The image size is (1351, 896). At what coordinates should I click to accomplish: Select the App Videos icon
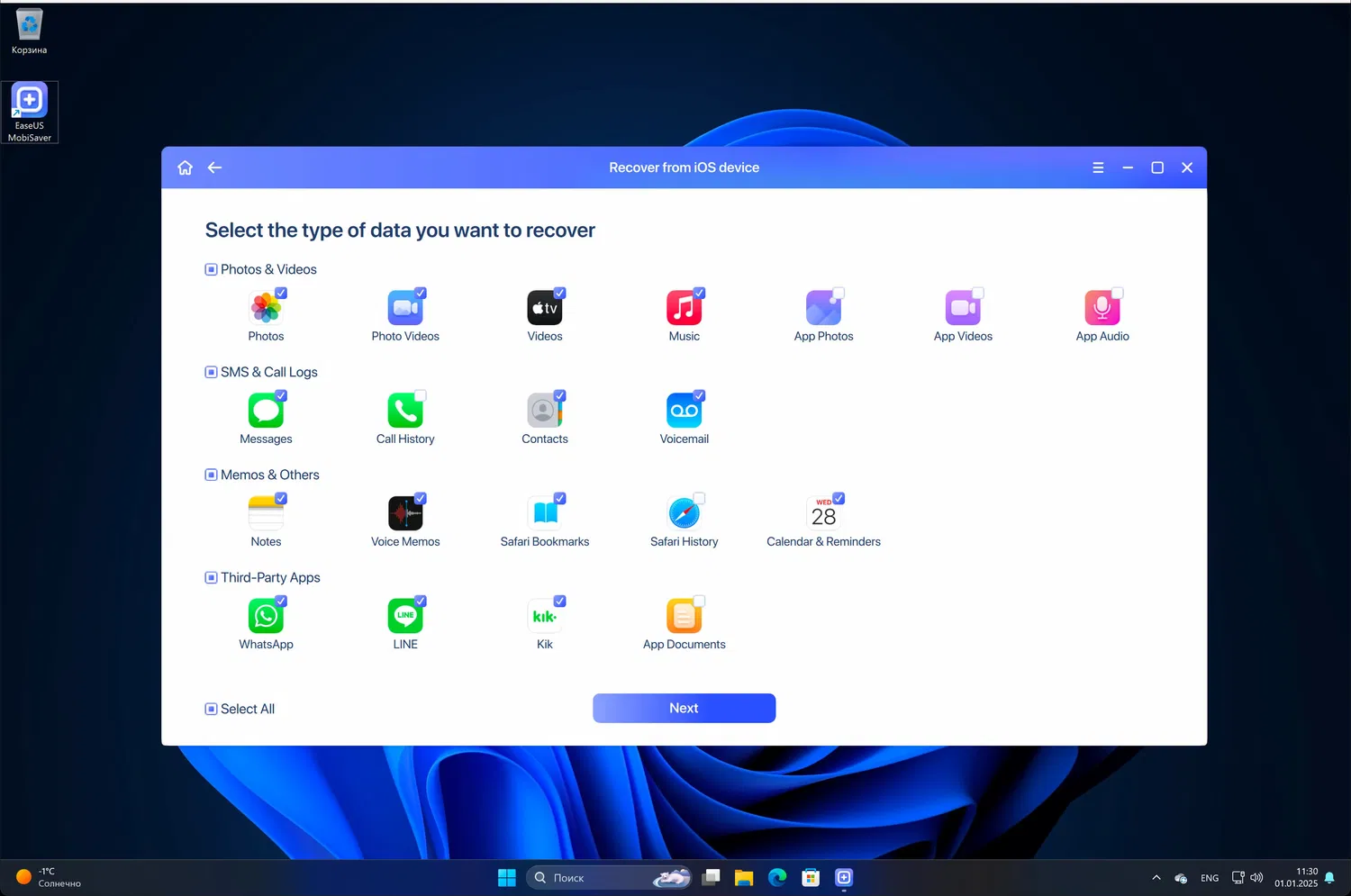pos(963,308)
